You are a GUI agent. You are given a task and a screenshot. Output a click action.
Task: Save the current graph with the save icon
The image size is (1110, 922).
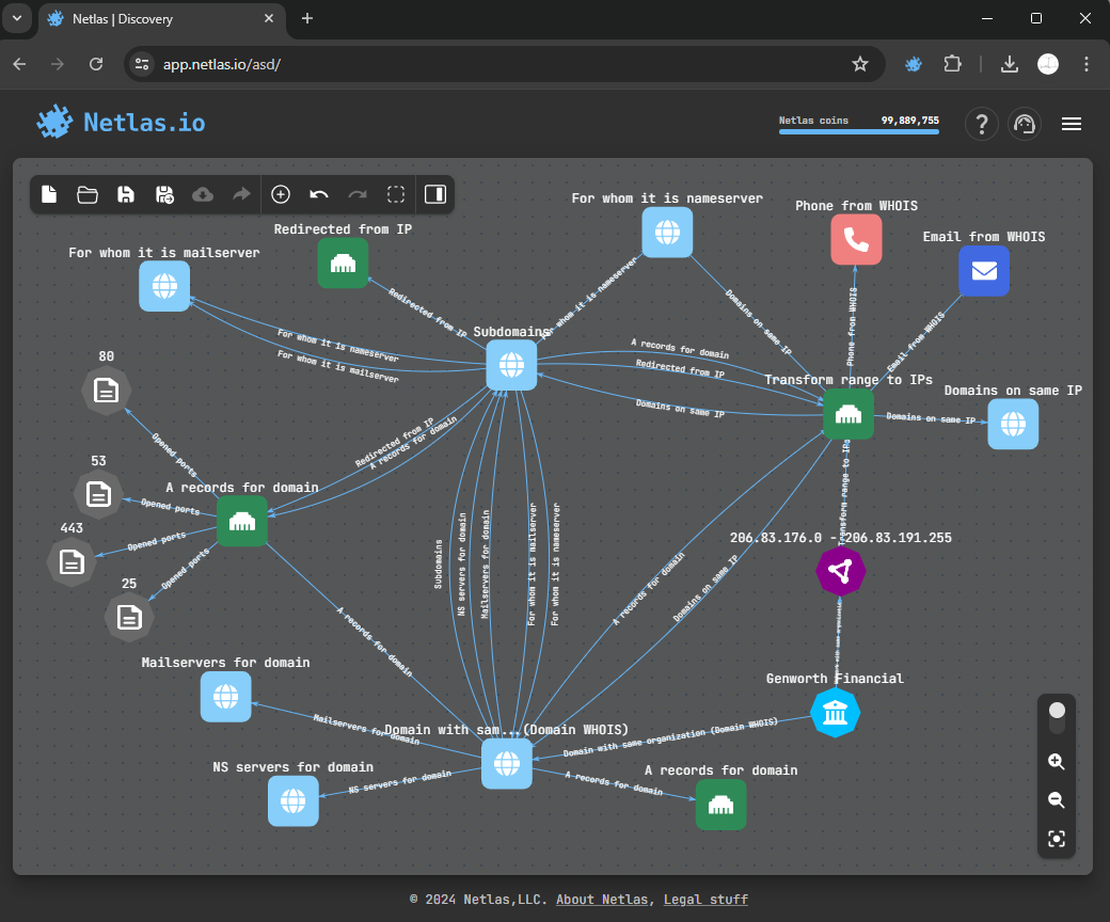coord(125,194)
